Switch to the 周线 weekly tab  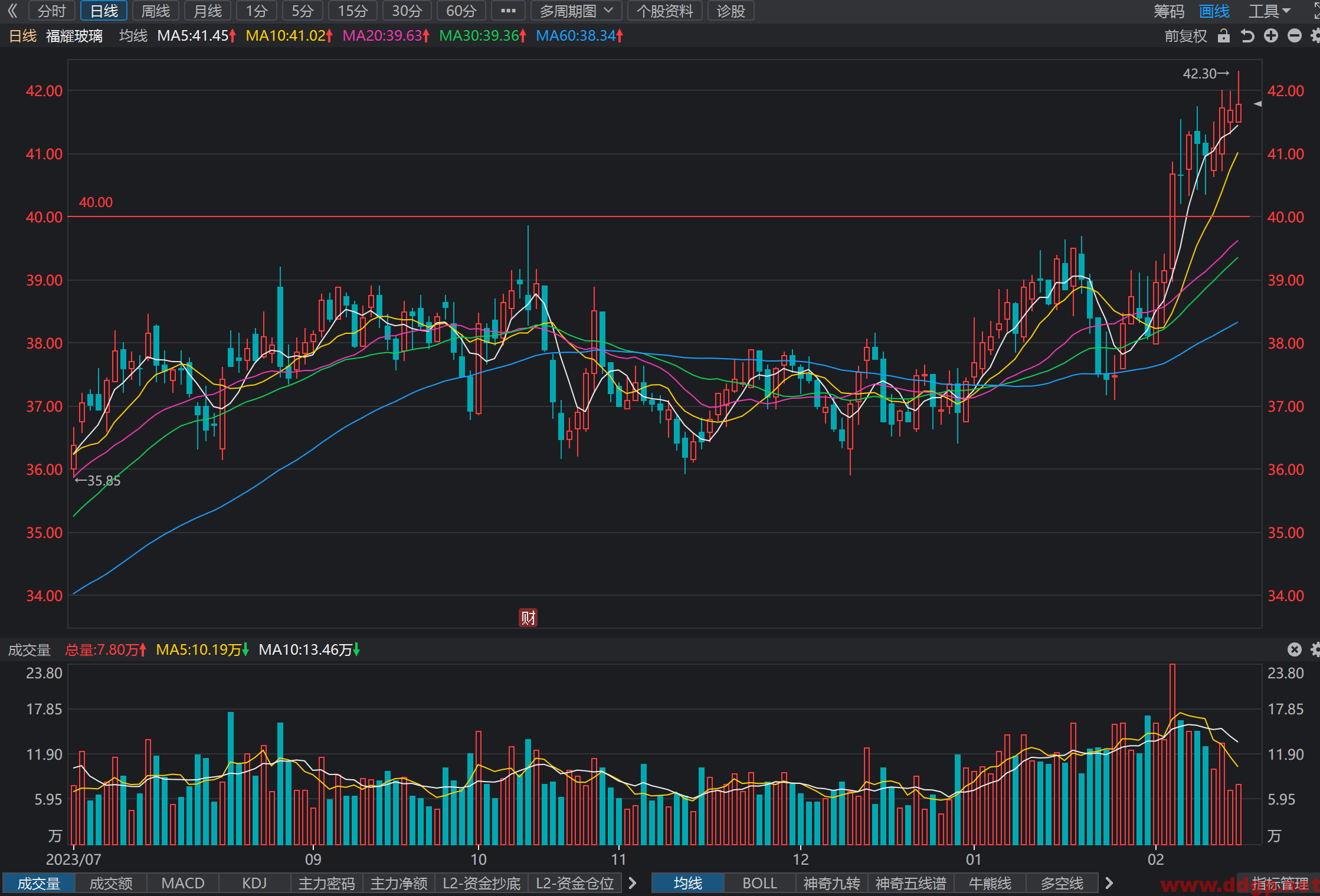(x=156, y=11)
